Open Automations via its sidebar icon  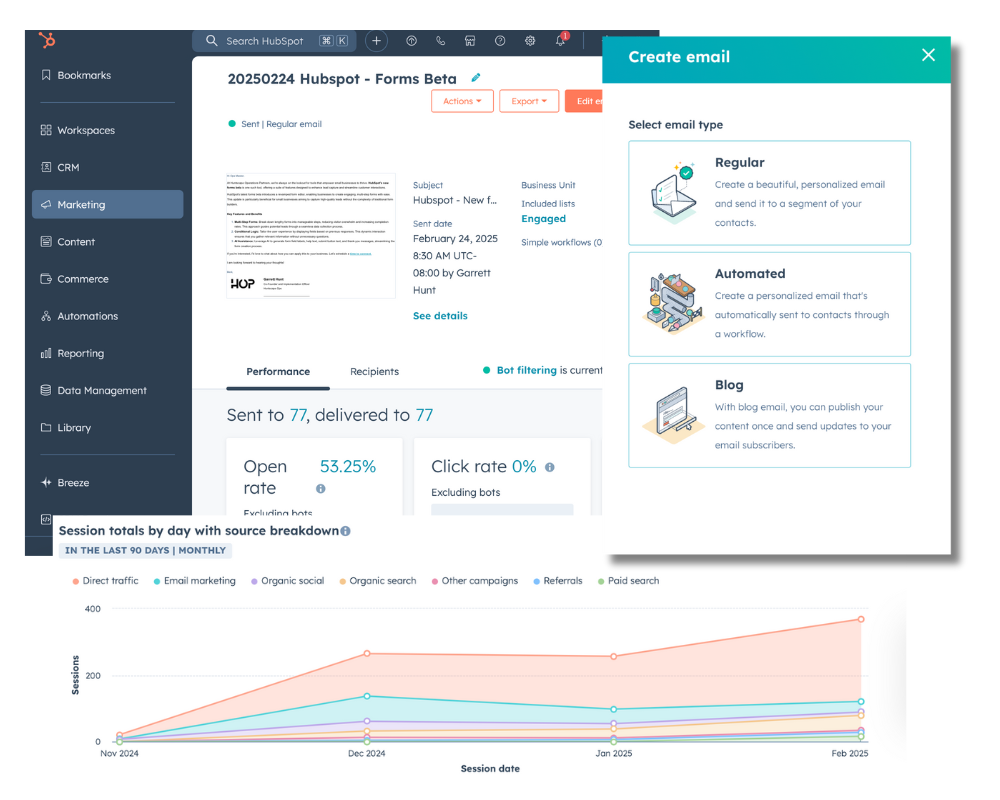click(46, 316)
